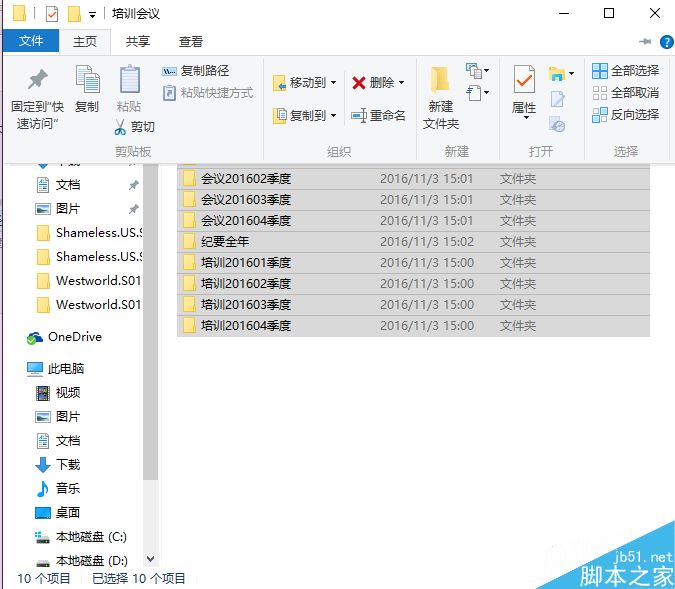675x589 pixels.
Task: Select folder 会议201602季度
Action: pos(413,179)
